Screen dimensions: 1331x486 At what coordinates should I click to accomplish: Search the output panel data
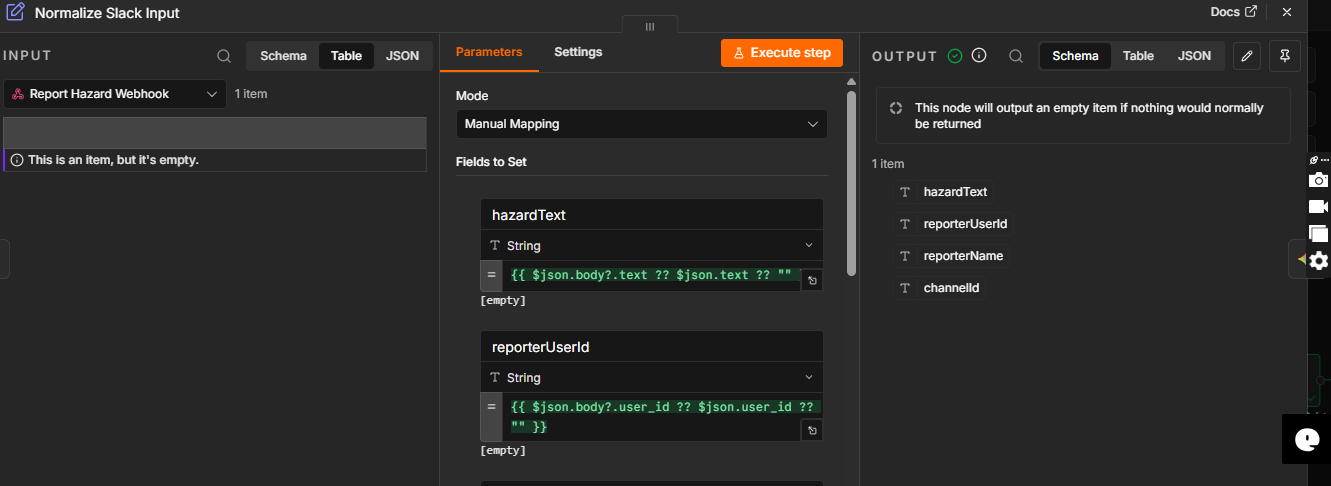click(x=1015, y=56)
